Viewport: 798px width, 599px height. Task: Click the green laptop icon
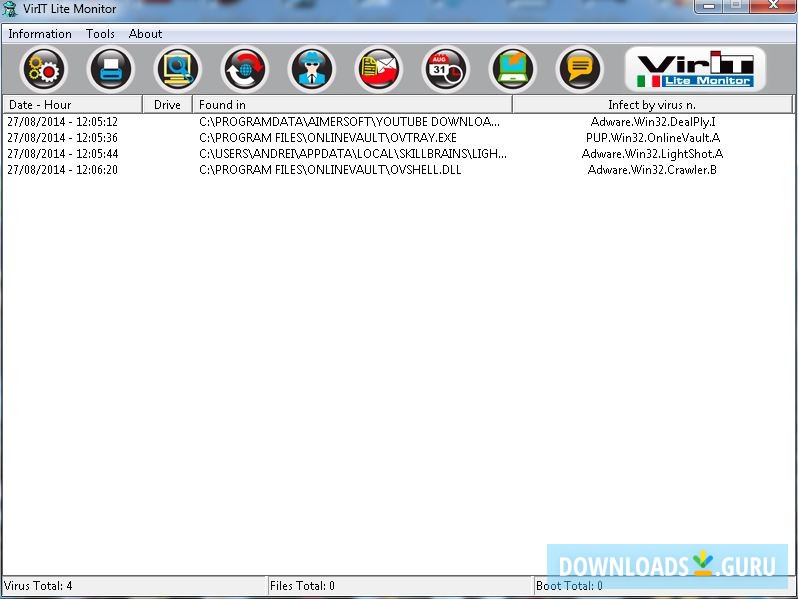pyautogui.click(x=512, y=70)
